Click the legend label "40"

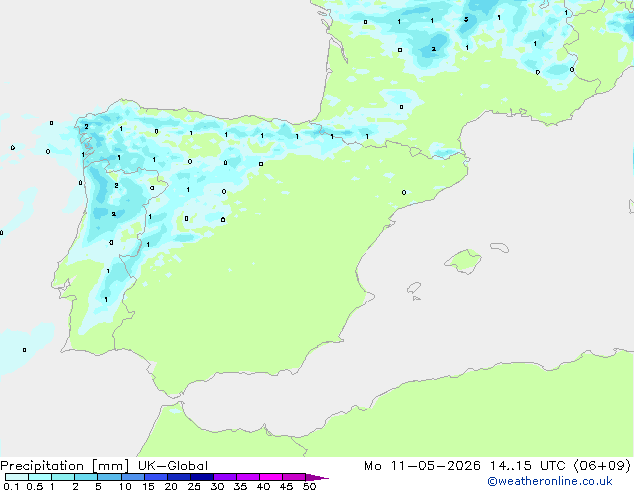[x=263, y=486]
